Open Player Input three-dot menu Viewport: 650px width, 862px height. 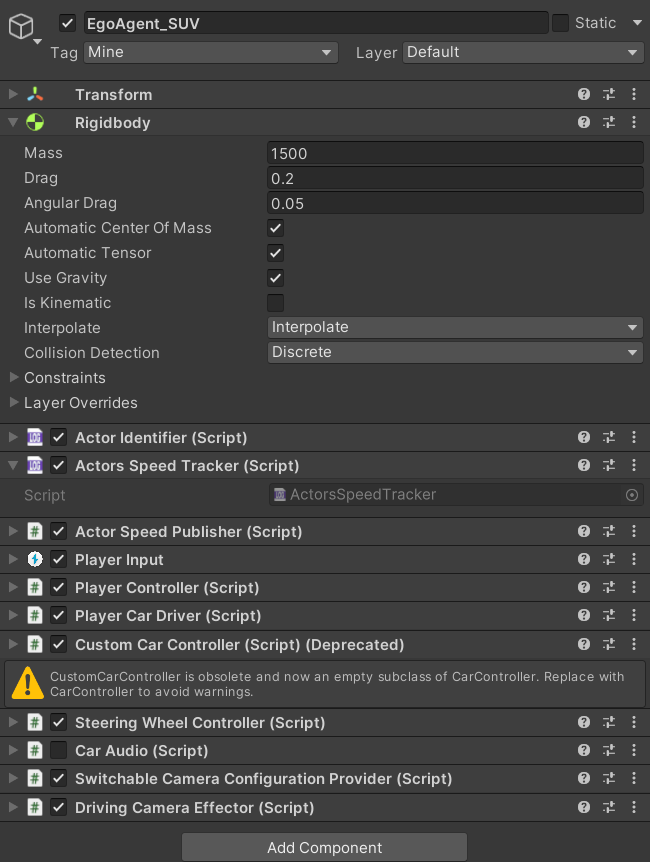pyautogui.click(x=634, y=559)
